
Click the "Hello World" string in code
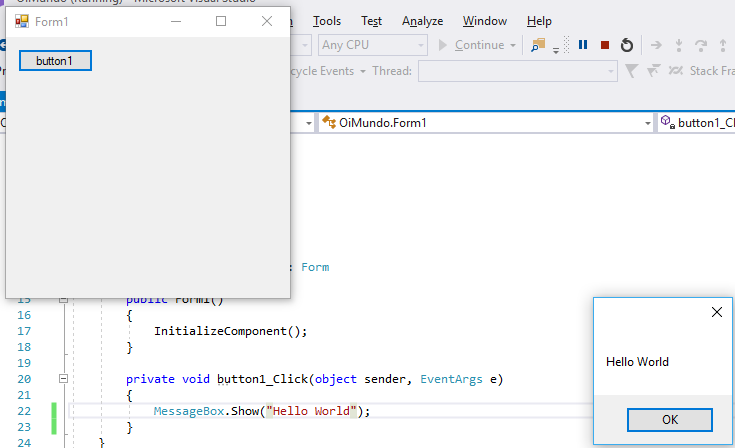tap(312, 411)
